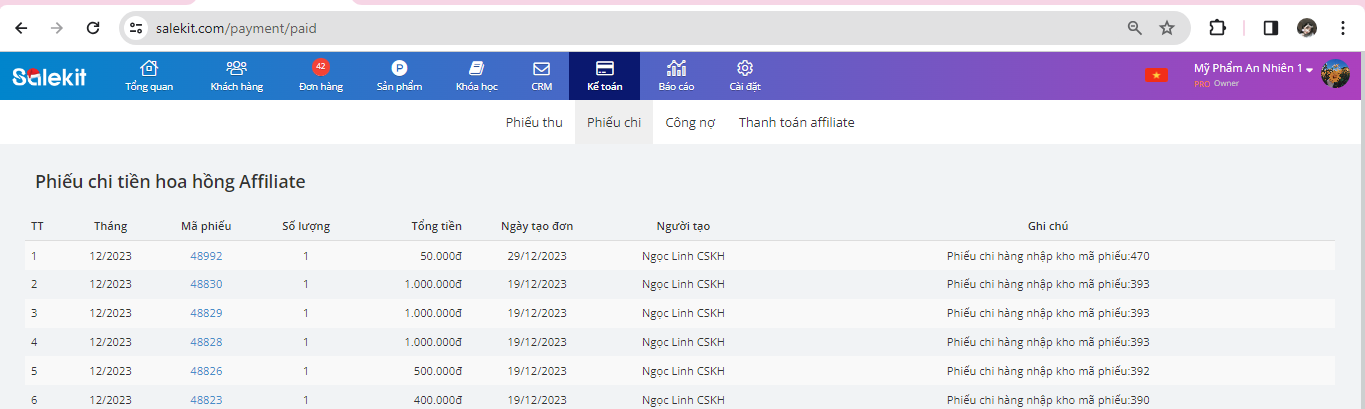Viewport: 1365px width, 409px height.
Task: Open Đơn hàng orders with 42 badge
Action: (x=320, y=76)
